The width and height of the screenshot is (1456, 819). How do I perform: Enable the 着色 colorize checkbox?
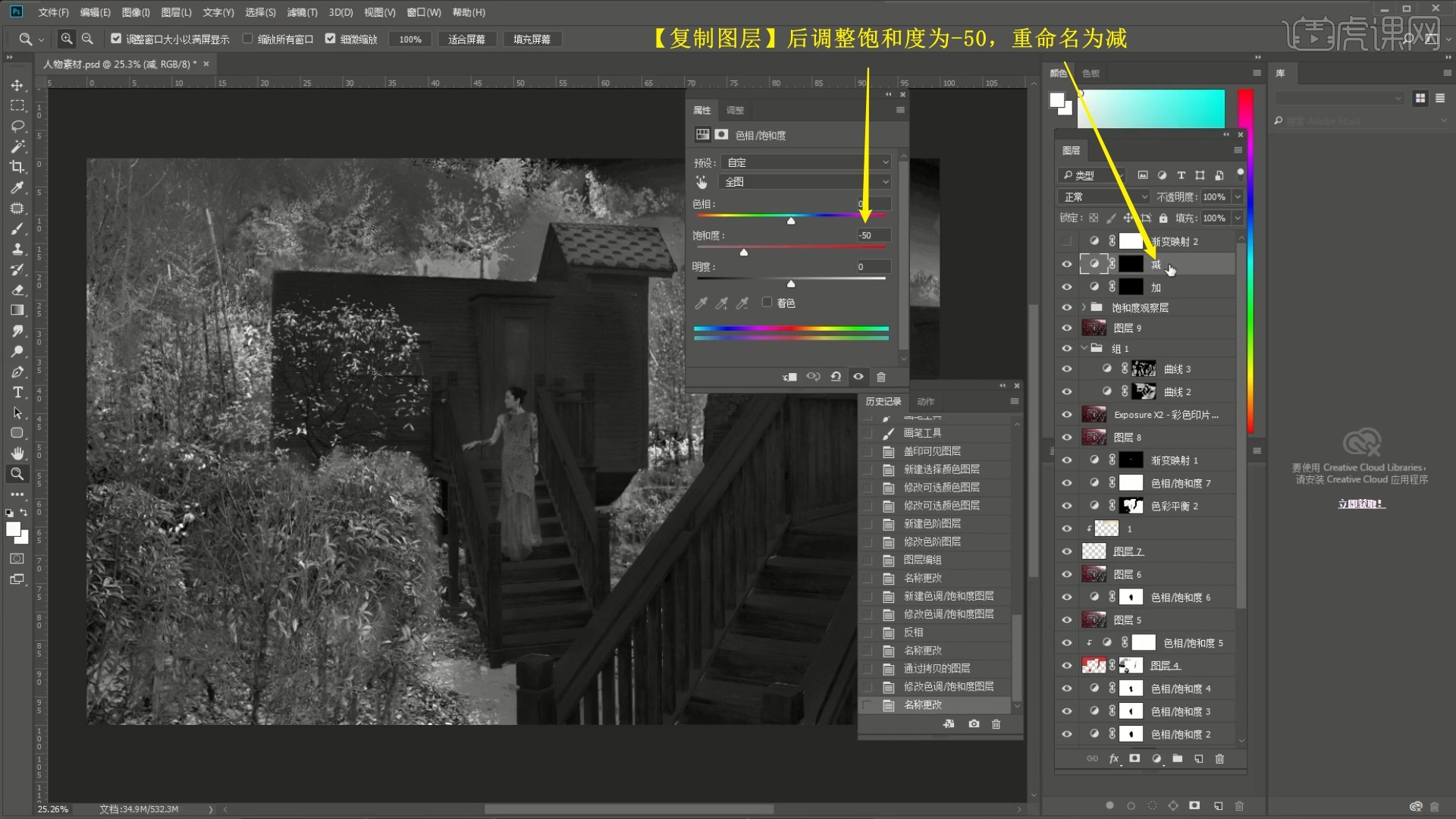[x=767, y=303]
